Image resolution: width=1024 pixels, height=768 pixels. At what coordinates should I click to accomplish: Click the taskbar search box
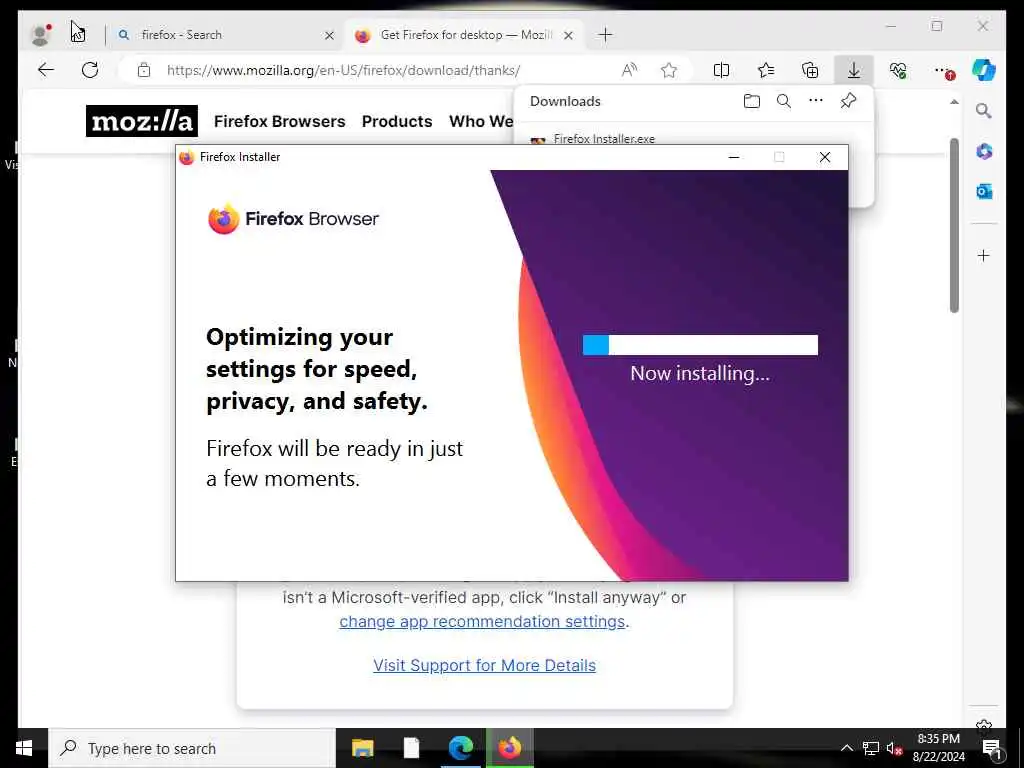(192, 748)
